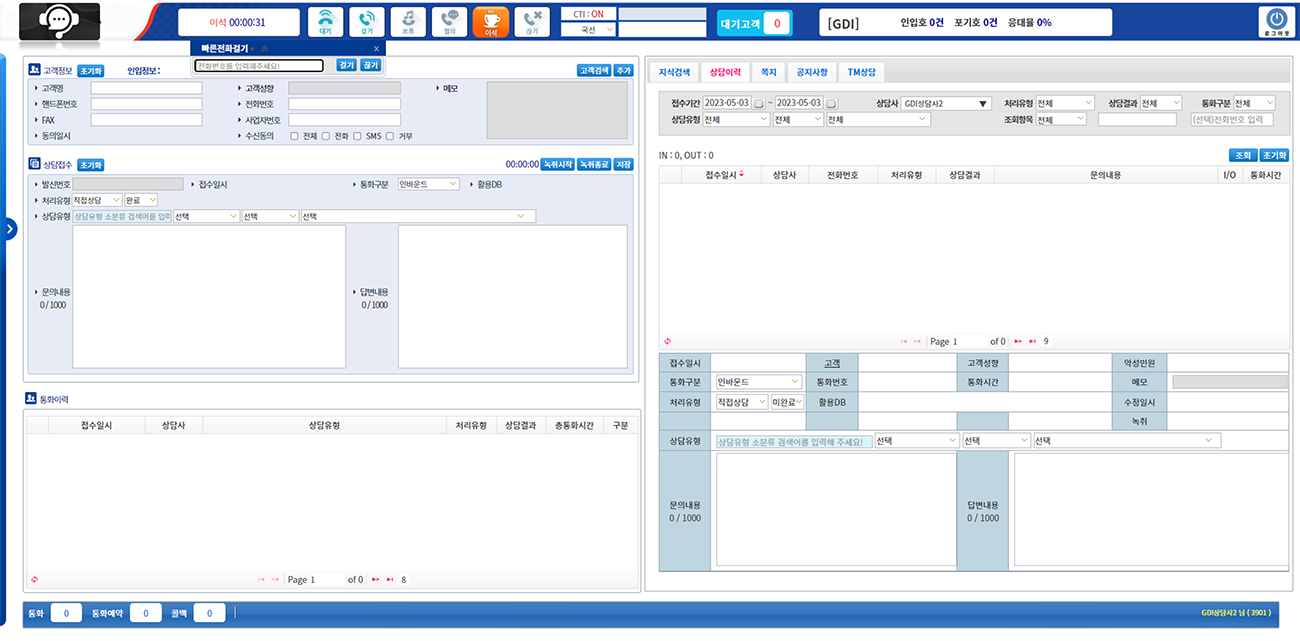The image size is (1300, 641).
Task: Click the orange 이석 coffee cup icon
Action: [x=490, y=21]
